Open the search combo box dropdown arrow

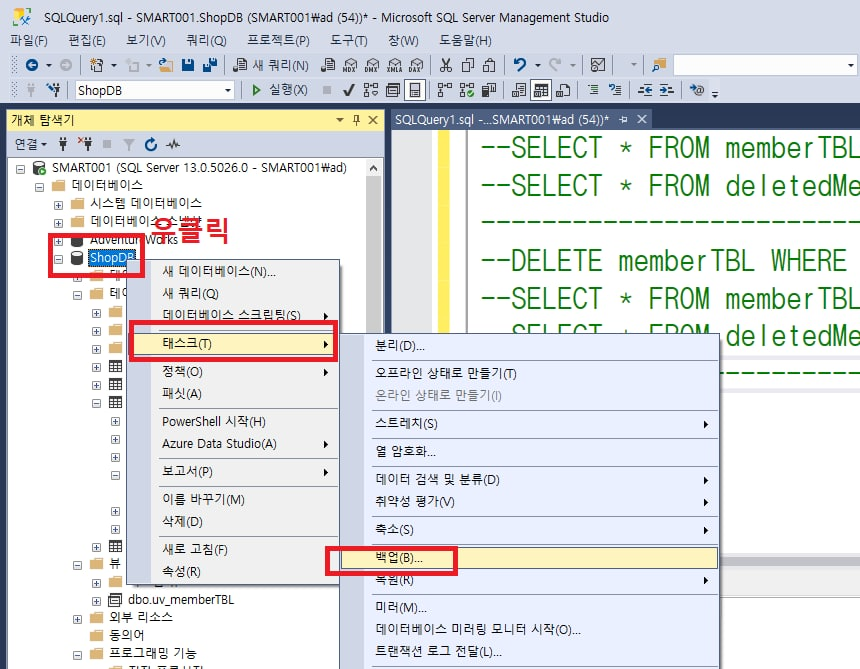tap(851, 65)
